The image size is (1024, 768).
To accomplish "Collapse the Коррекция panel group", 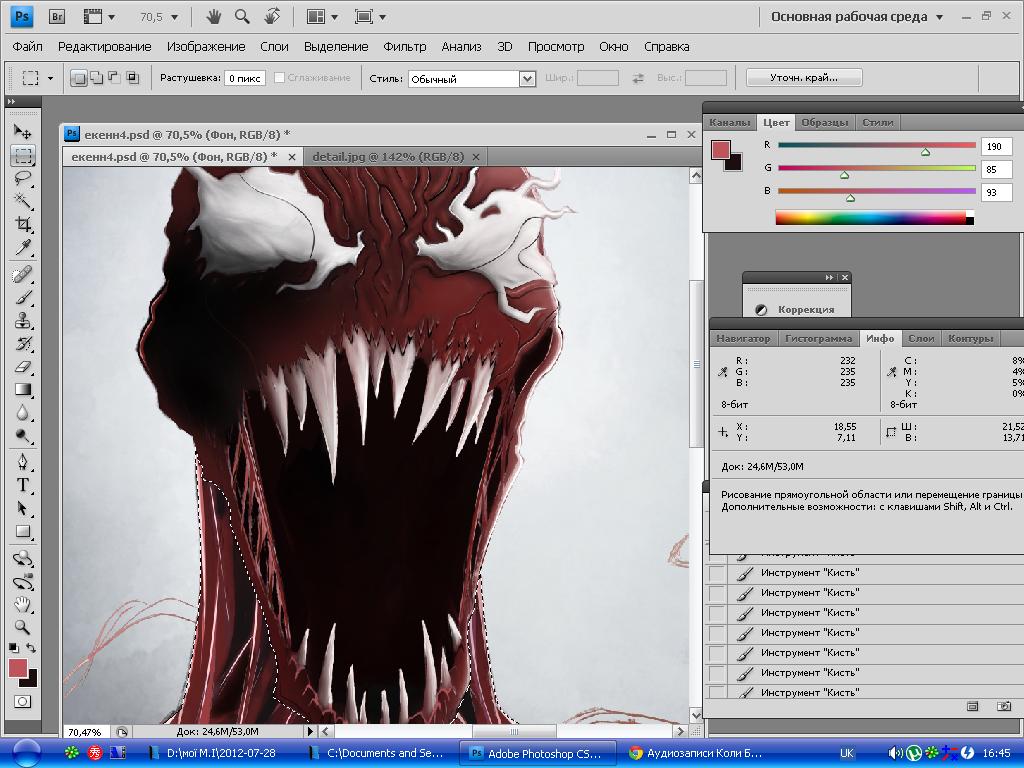I will [x=829, y=278].
